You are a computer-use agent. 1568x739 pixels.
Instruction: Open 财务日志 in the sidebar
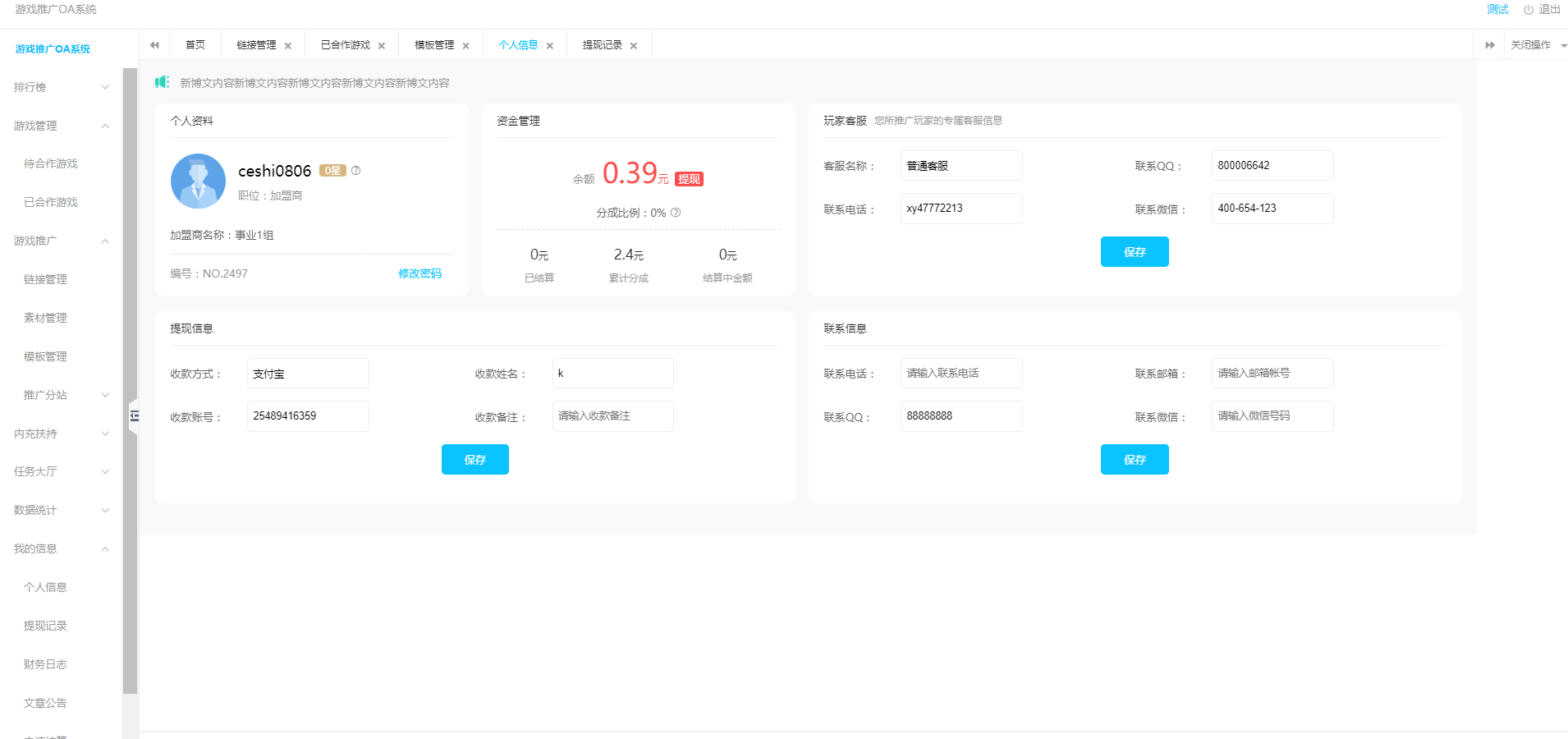pyautogui.click(x=45, y=664)
